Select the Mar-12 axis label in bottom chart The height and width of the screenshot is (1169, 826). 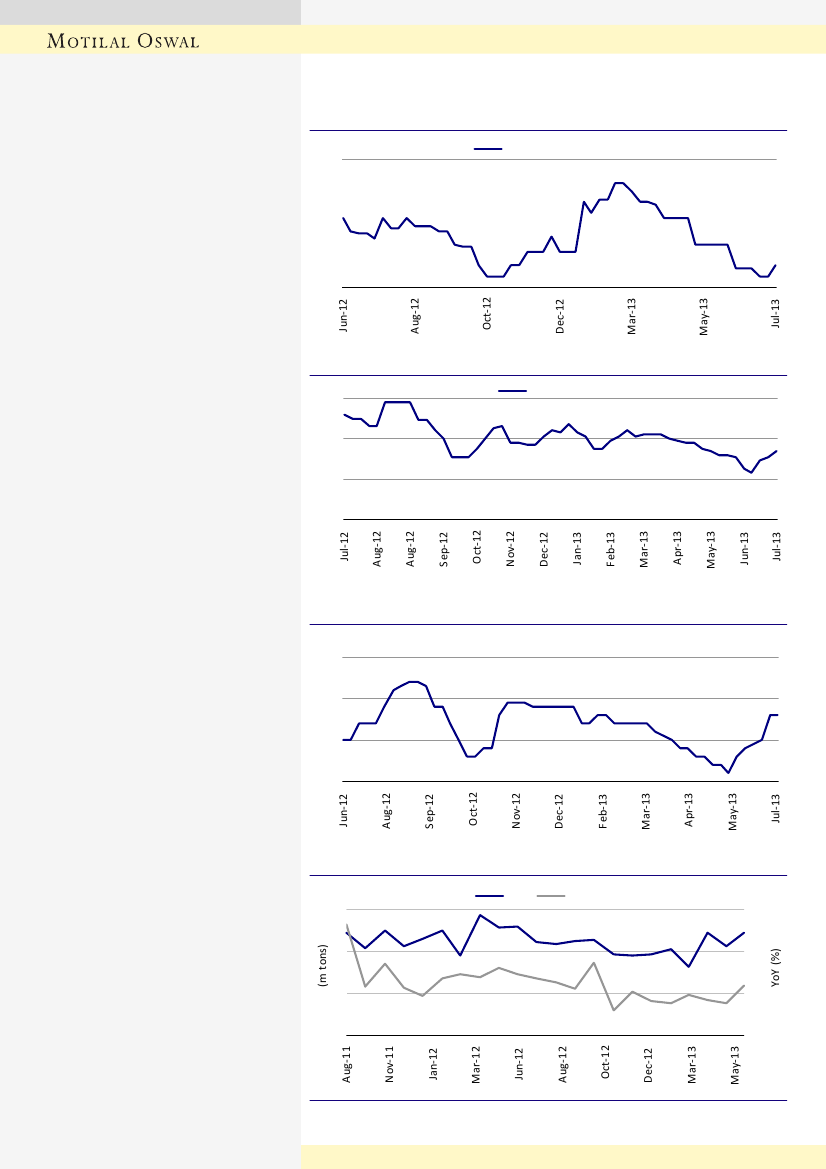pyautogui.click(x=477, y=1064)
